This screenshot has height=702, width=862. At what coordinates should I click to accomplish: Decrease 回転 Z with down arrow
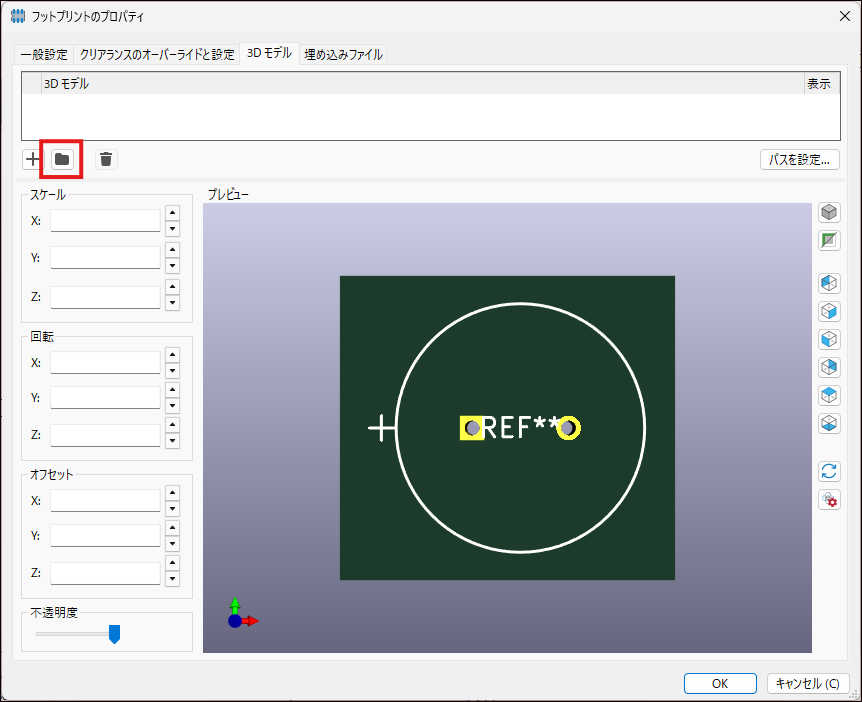pyautogui.click(x=172, y=442)
